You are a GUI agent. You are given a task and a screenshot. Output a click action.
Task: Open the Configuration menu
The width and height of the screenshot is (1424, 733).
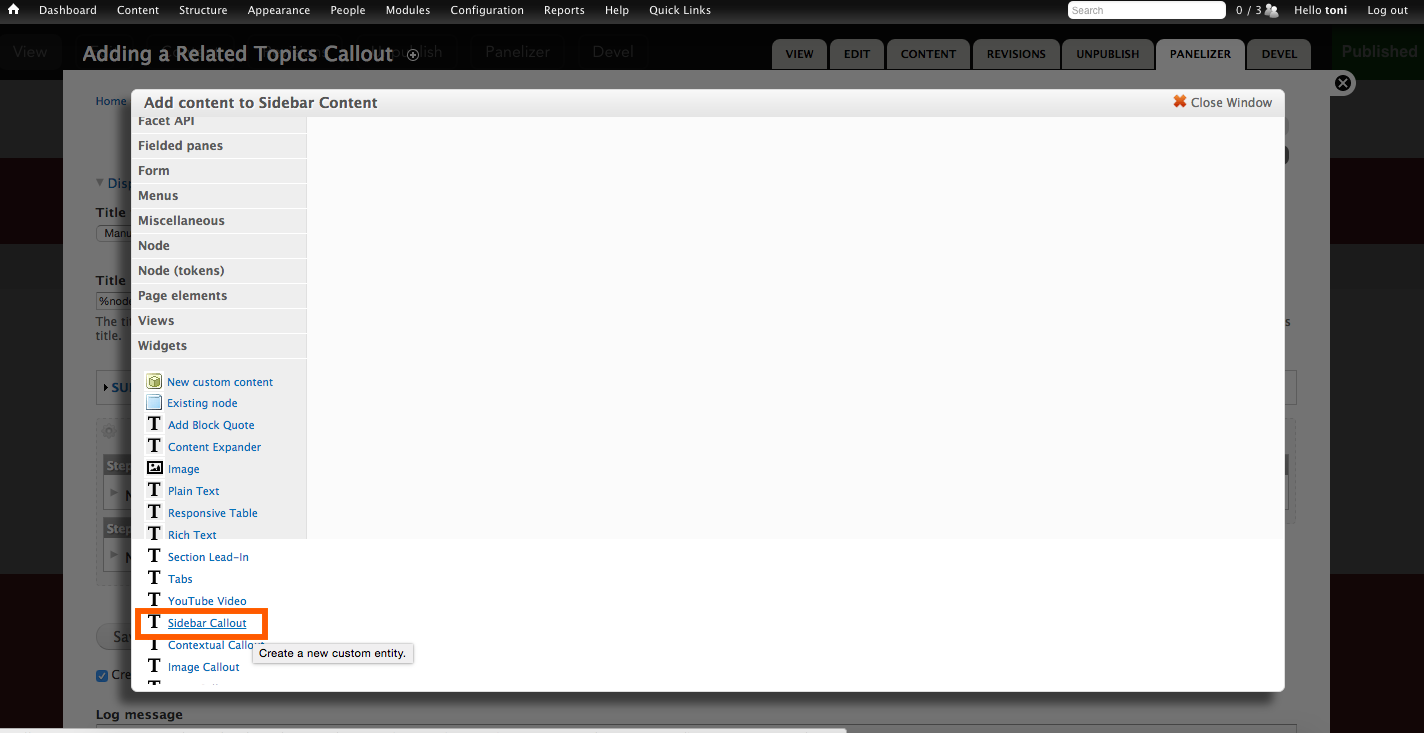(x=487, y=10)
